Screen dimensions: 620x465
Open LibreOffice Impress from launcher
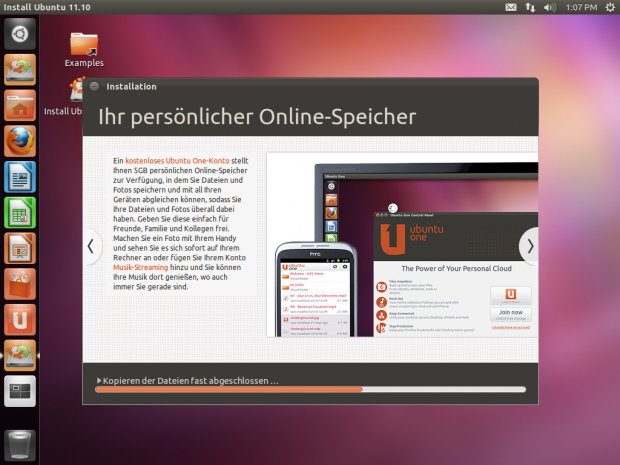coord(20,248)
